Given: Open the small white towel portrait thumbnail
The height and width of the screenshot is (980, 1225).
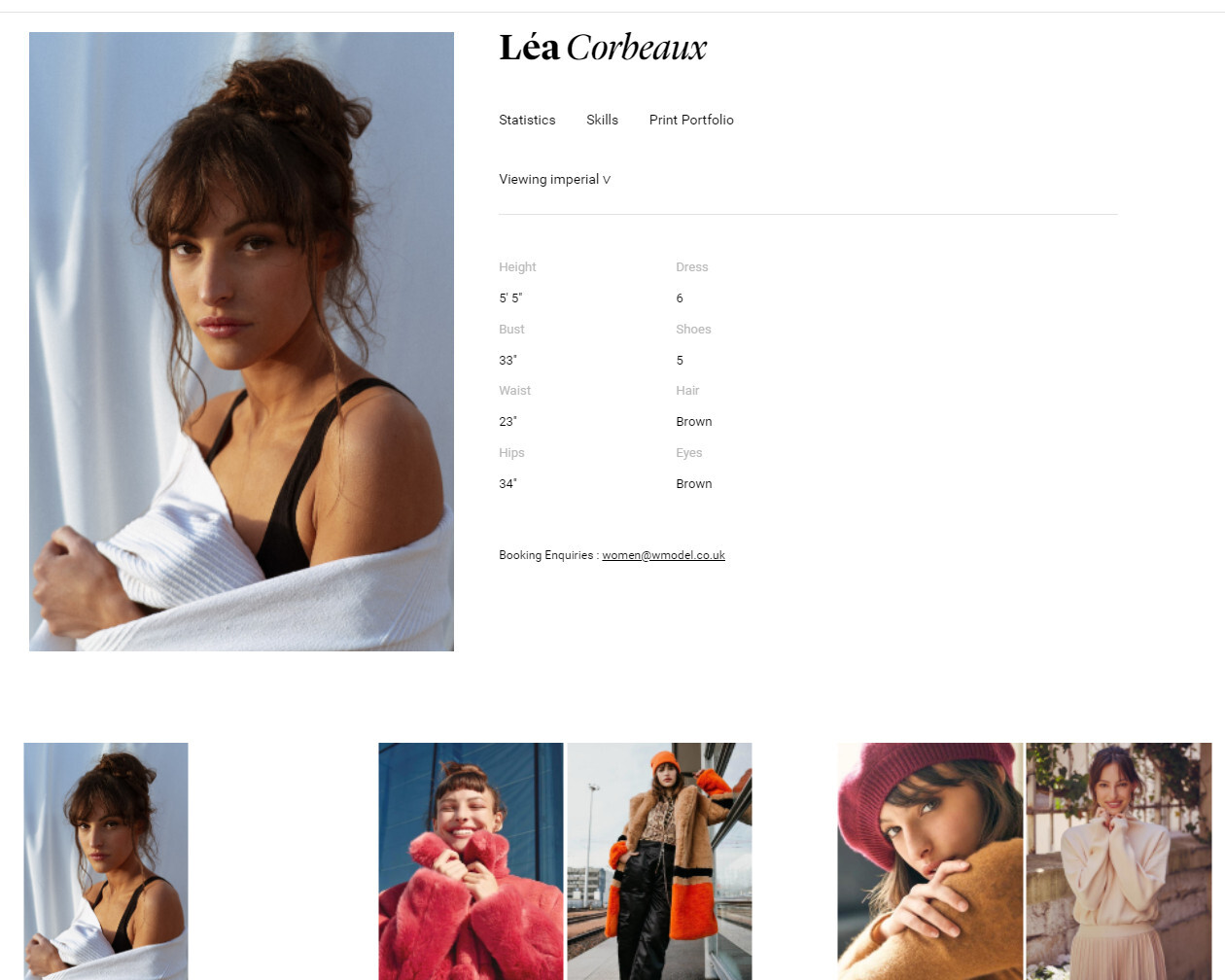Looking at the screenshot, I should coord(106,861).
